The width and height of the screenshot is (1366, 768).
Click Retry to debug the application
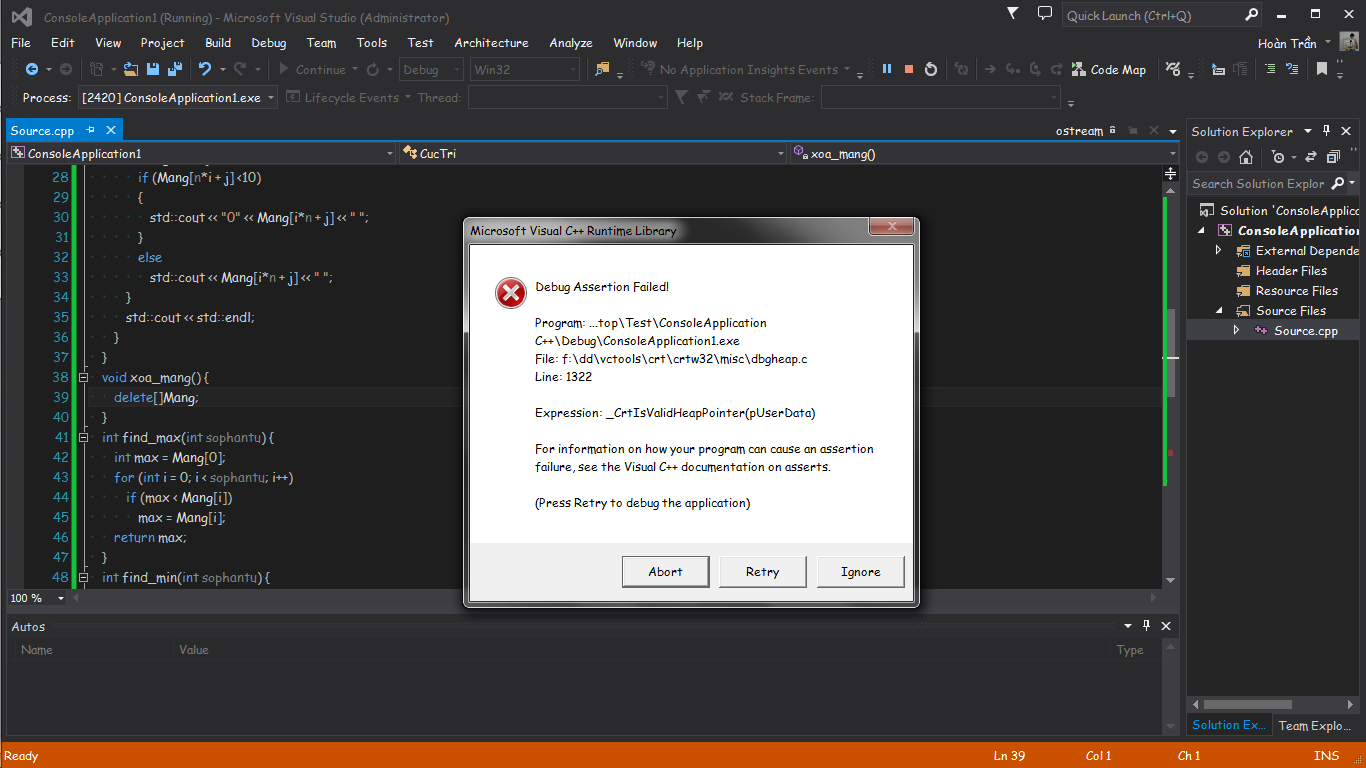click(762, 572)
